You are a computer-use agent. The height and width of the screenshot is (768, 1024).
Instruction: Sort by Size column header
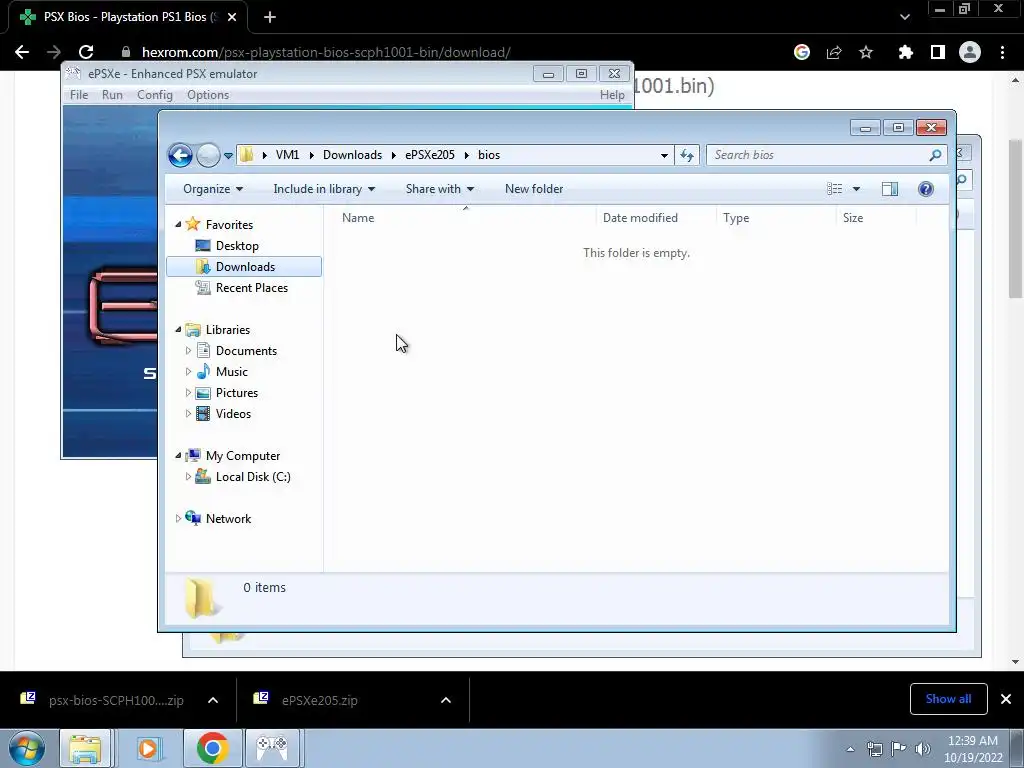tap(876, 218)
